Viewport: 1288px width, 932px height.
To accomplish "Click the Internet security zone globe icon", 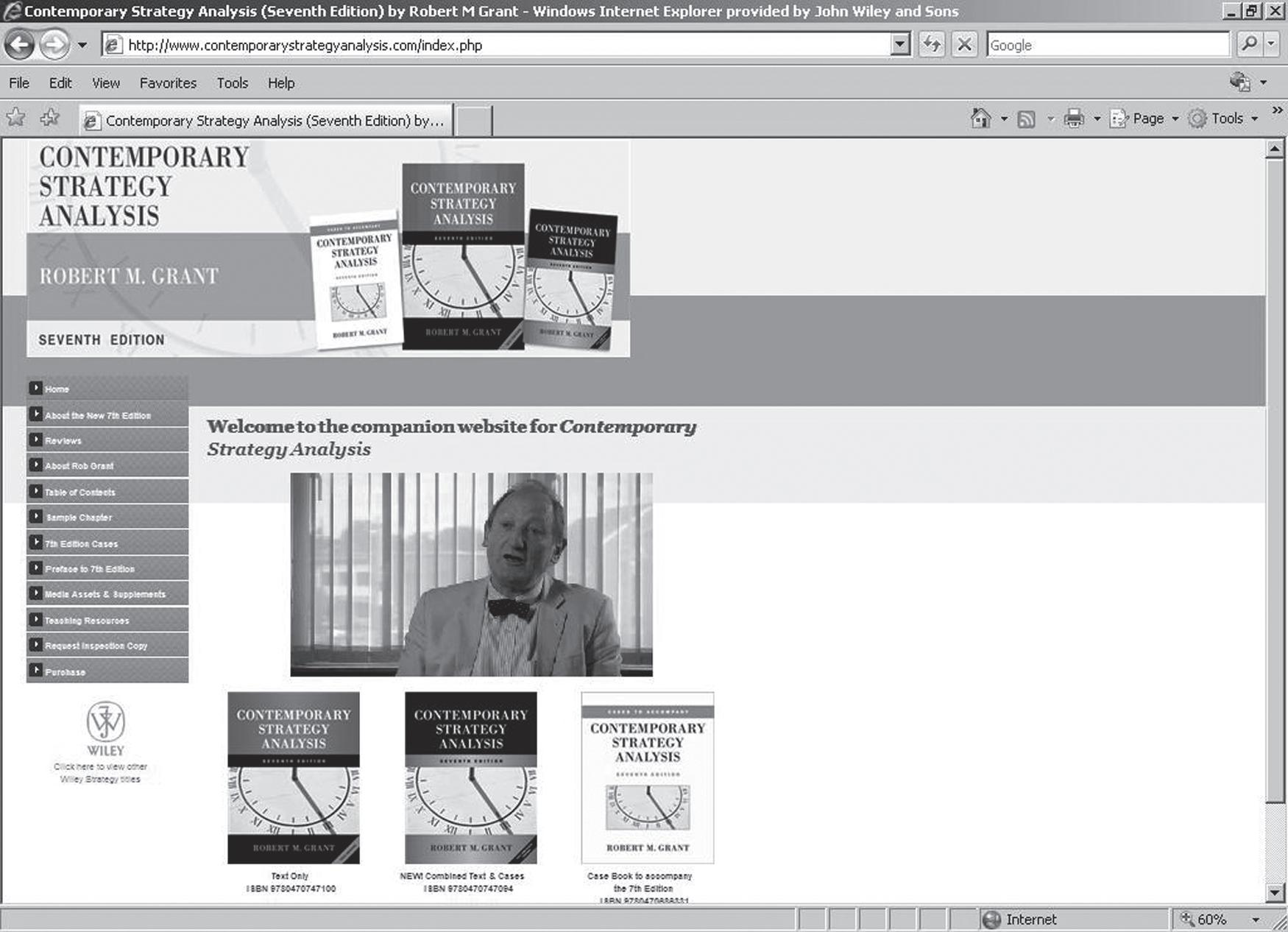I will 992,919.
